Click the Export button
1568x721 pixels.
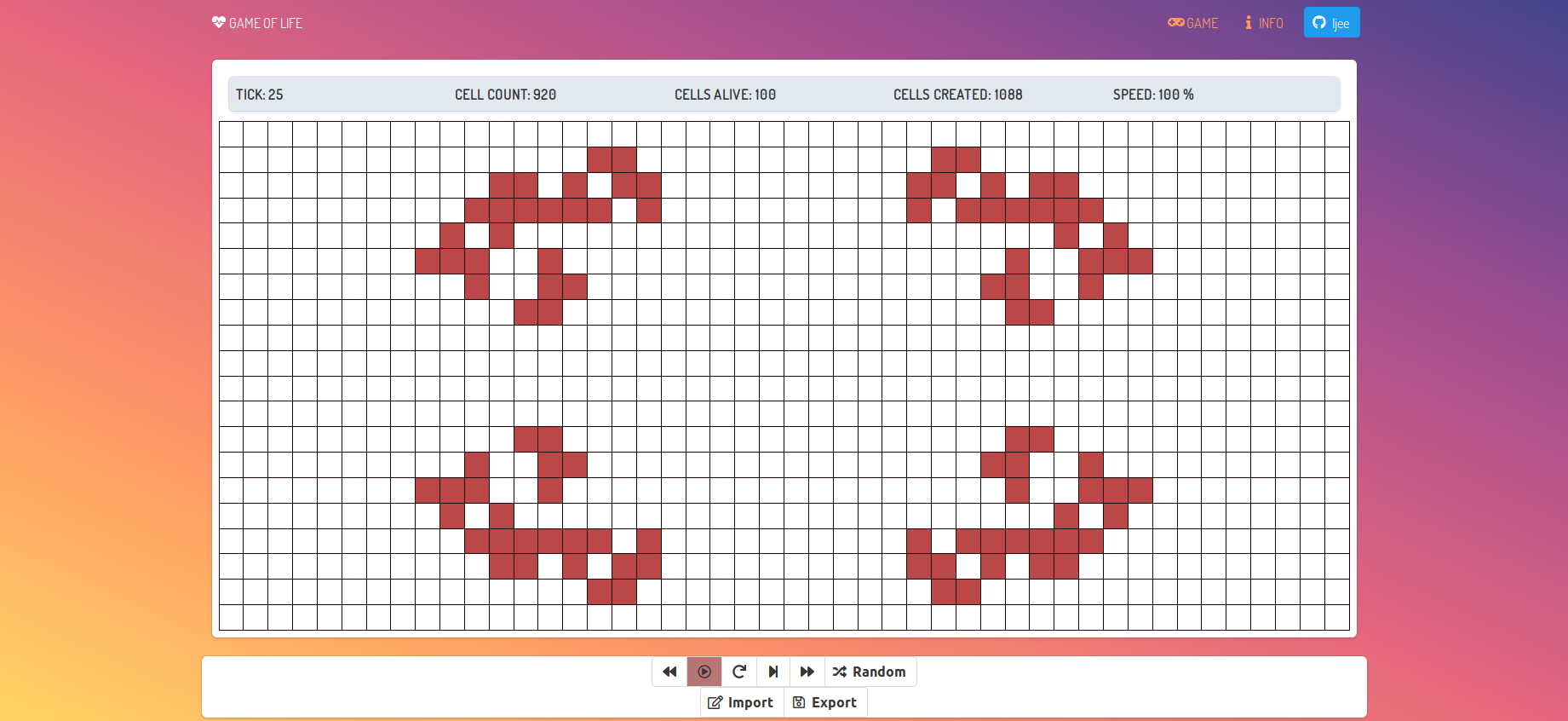825,702
